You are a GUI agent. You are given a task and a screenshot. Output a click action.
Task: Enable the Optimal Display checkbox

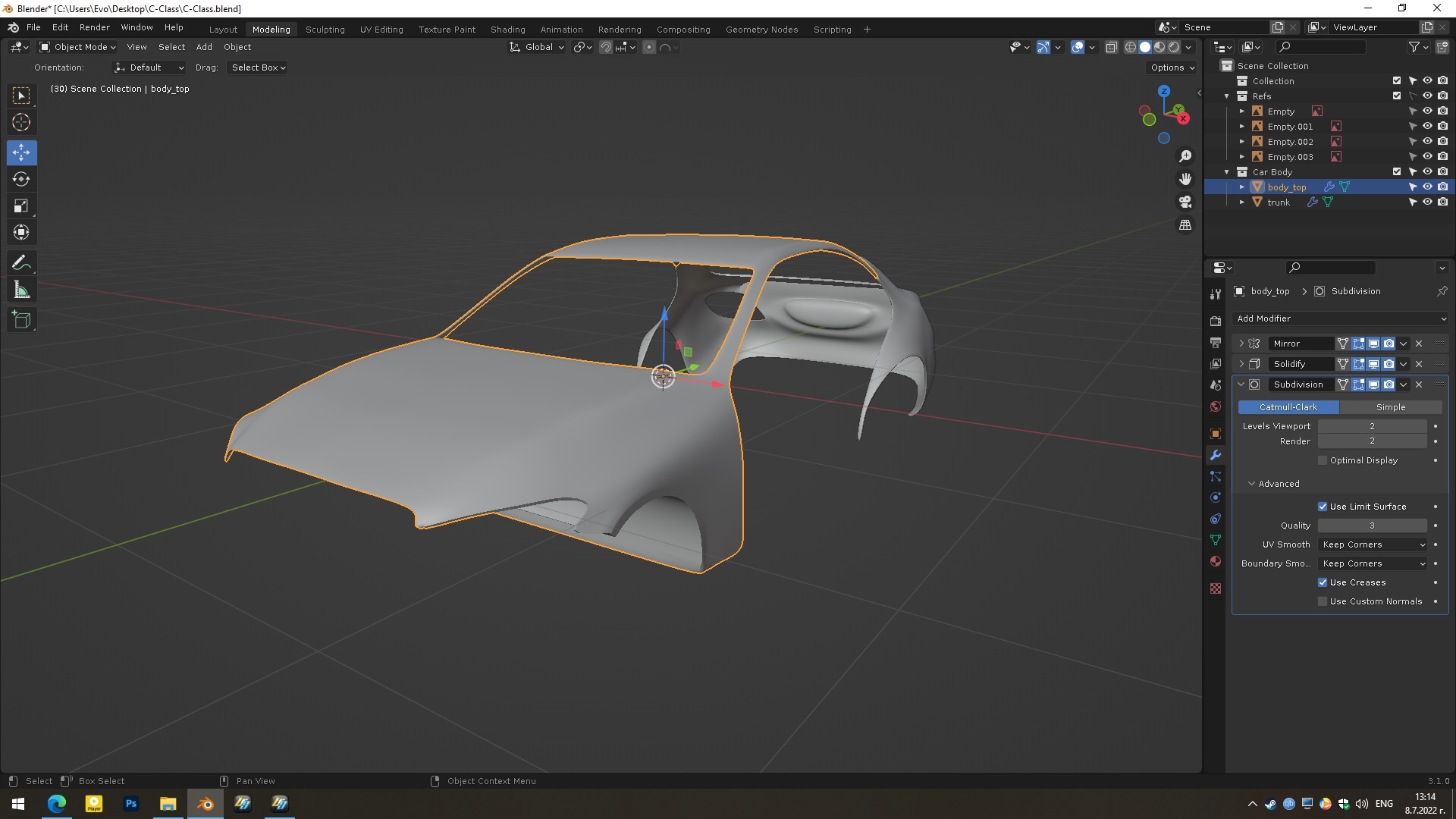click(1323, 460)
